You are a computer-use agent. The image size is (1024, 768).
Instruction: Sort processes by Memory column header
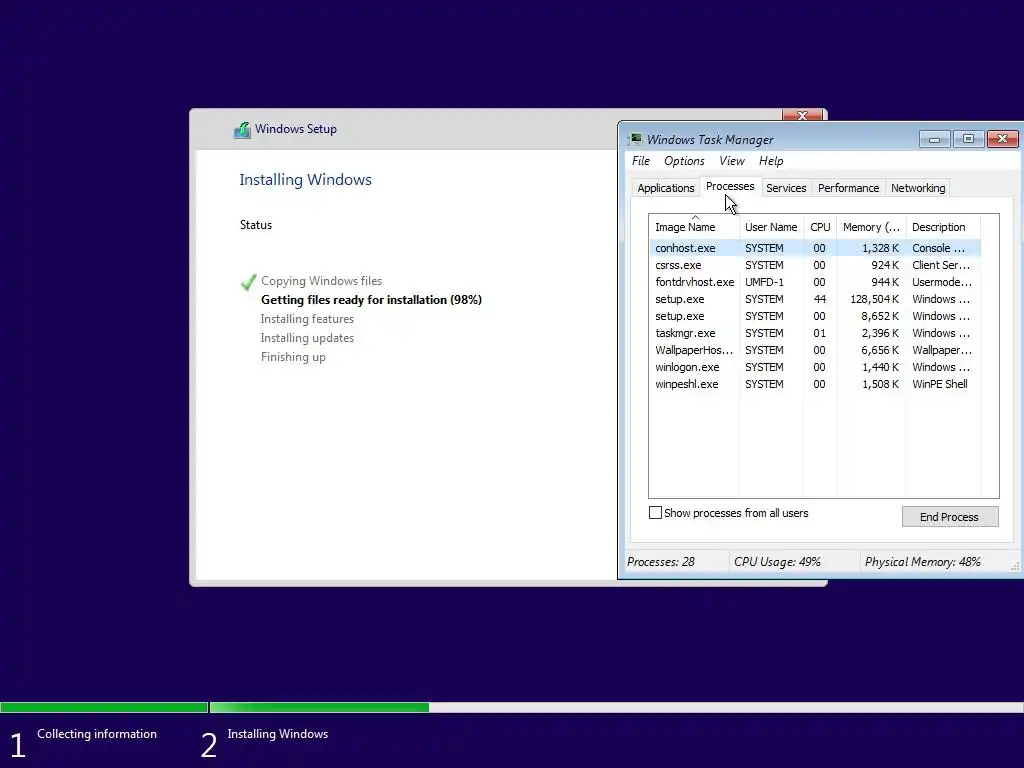(871, 227)
